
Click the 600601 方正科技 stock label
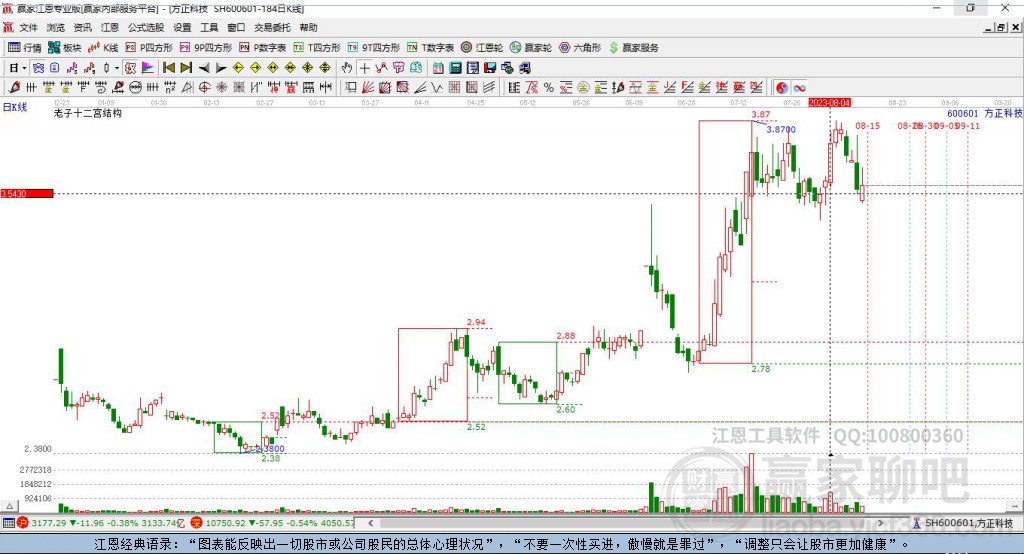[984, 113]
